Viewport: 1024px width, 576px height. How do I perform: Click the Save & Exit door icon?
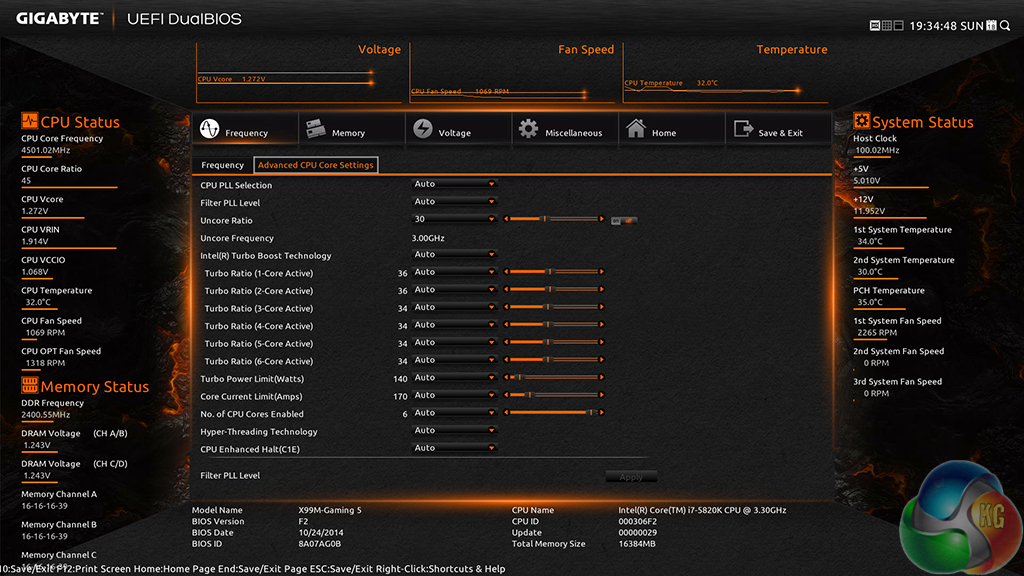pos(742,129)
